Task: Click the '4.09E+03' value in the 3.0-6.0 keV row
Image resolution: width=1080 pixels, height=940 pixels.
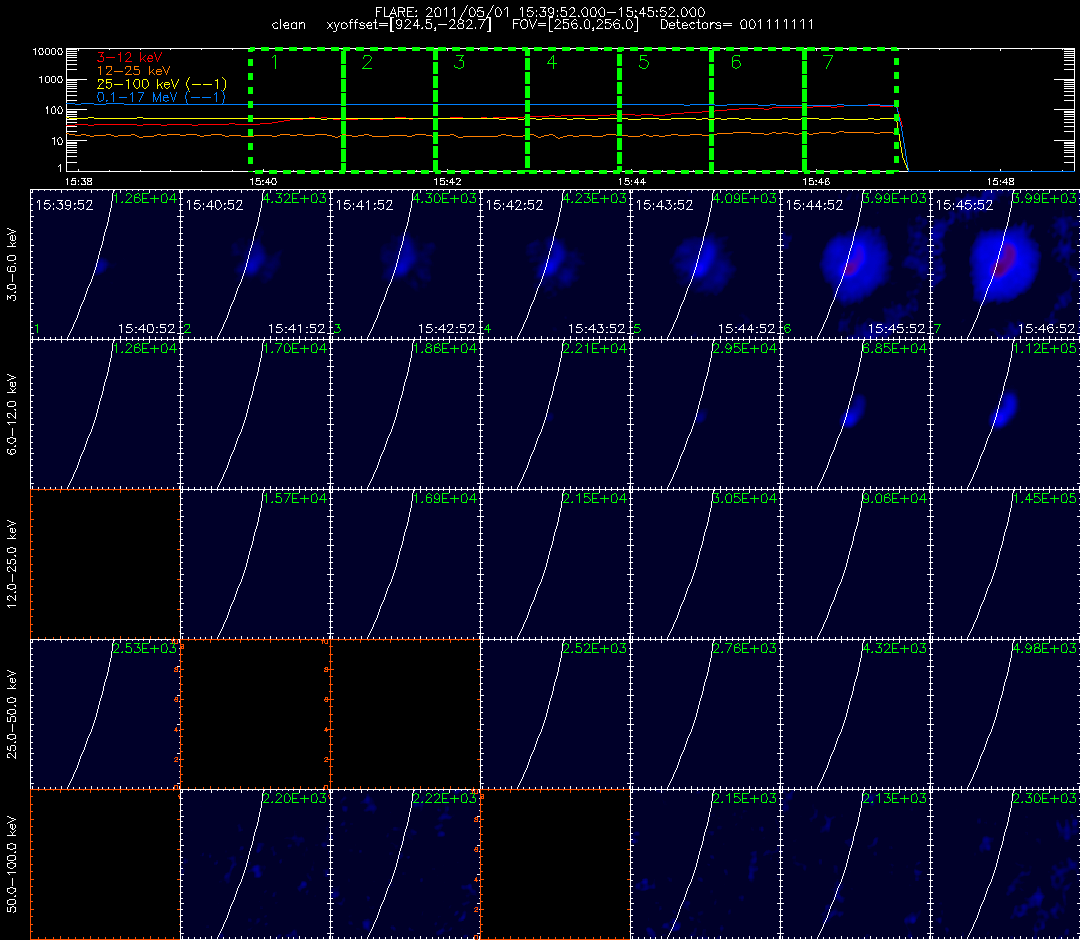Action: pos(745,198)
